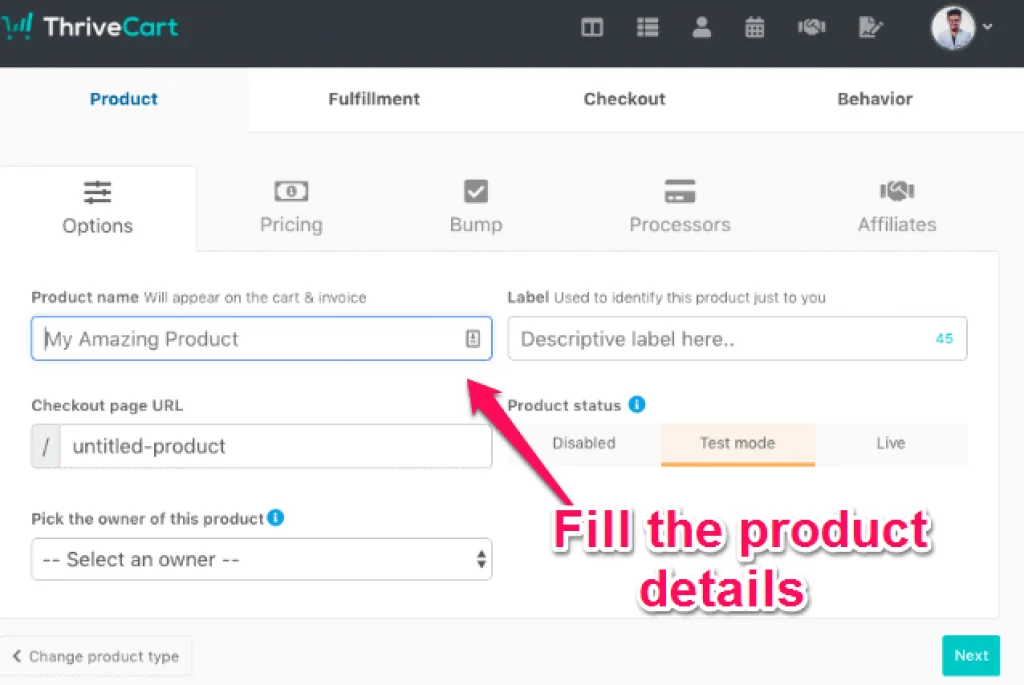This screenshot has height=685, width=1024.
Task: Set product status to Live
Action: (x=890, y=444)
